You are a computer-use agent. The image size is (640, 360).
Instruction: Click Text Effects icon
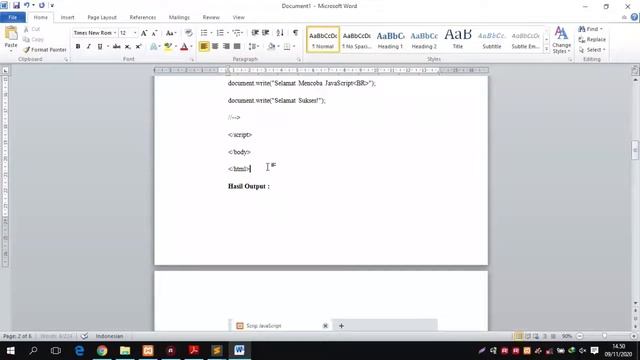154,47
